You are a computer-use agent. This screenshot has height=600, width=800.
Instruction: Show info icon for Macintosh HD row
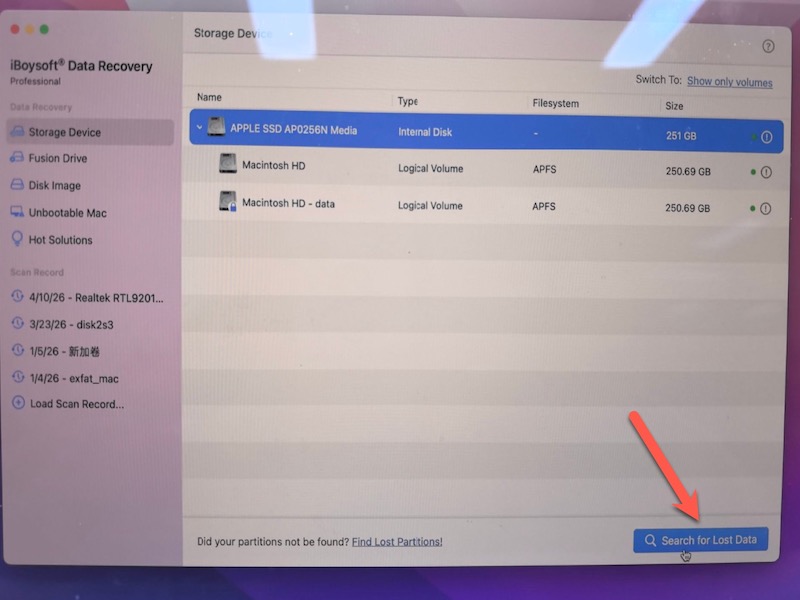766,172
